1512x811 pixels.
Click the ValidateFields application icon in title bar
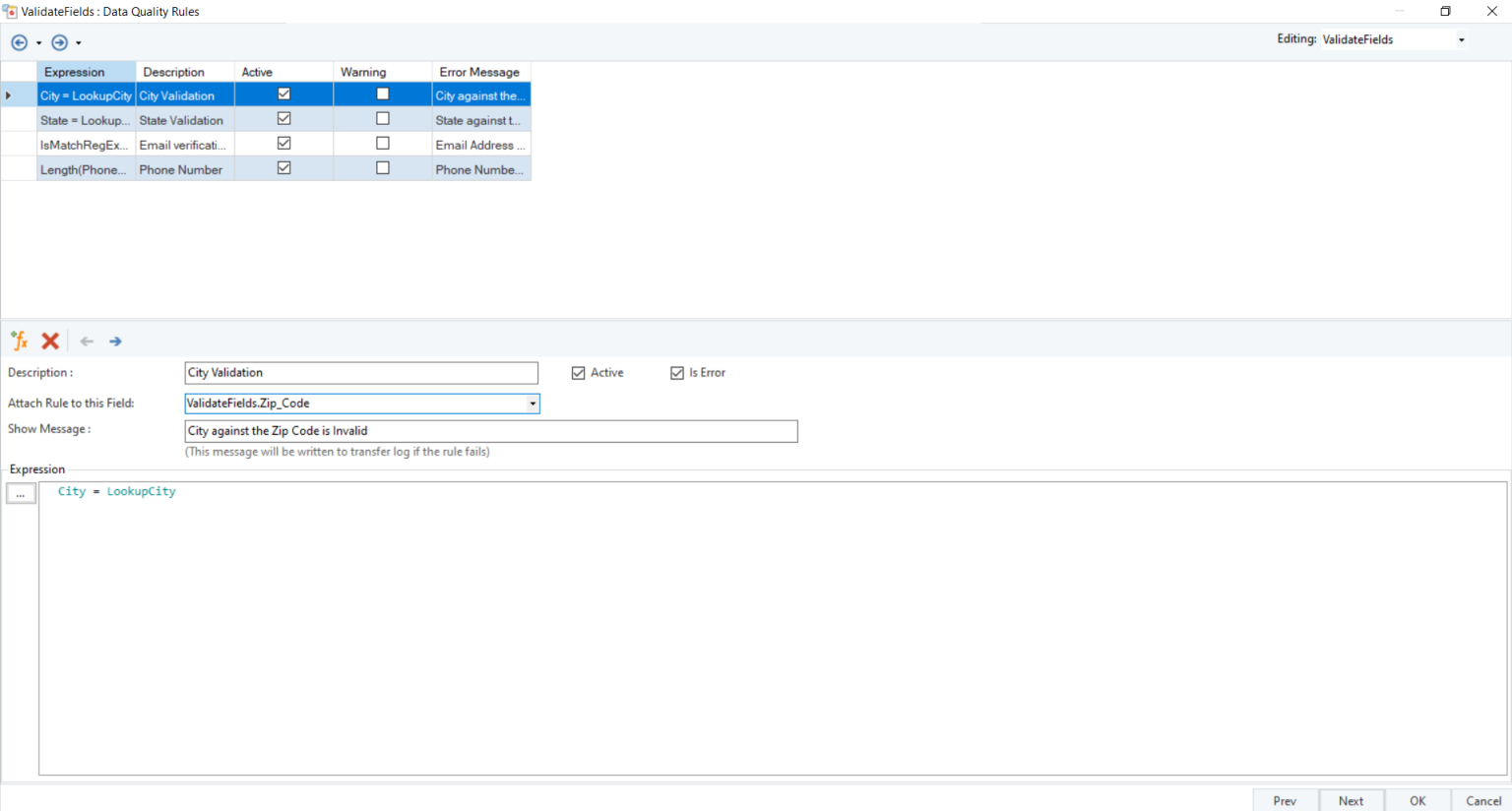pos(10,11)
